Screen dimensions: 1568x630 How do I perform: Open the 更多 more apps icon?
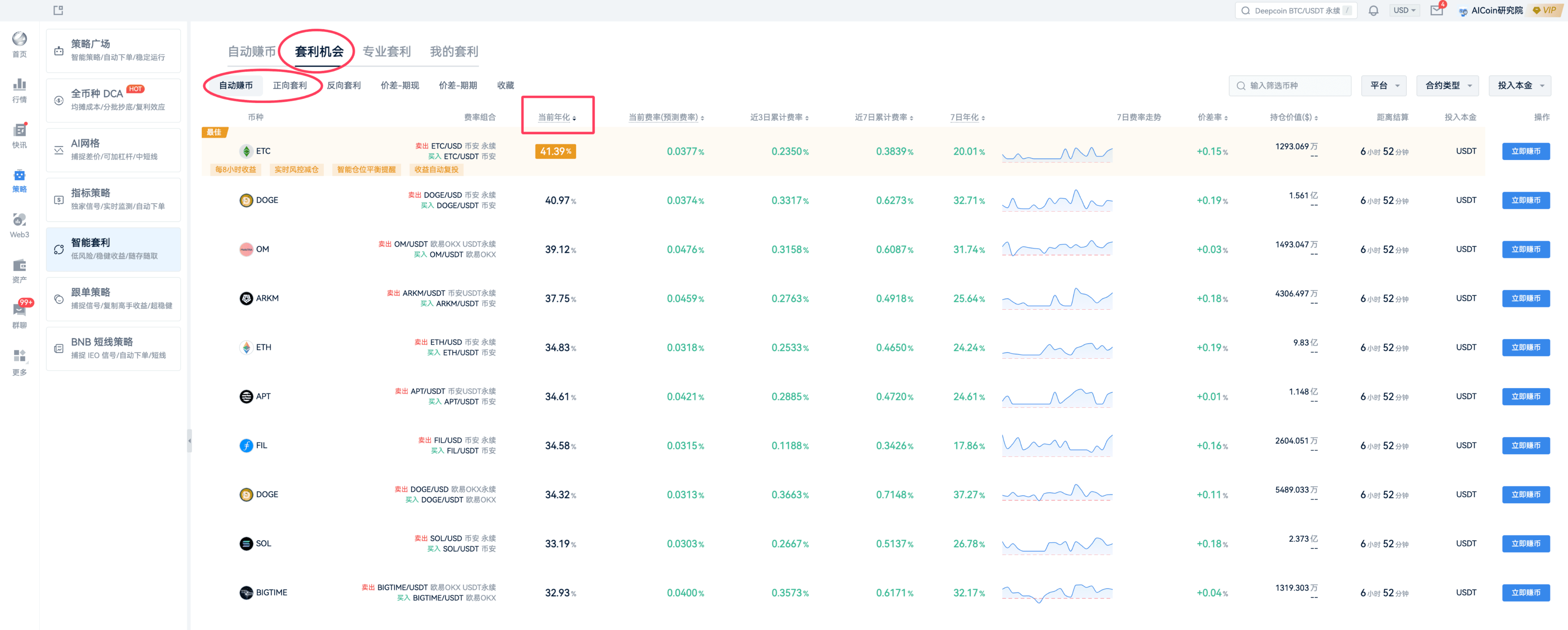click(20, 362)
